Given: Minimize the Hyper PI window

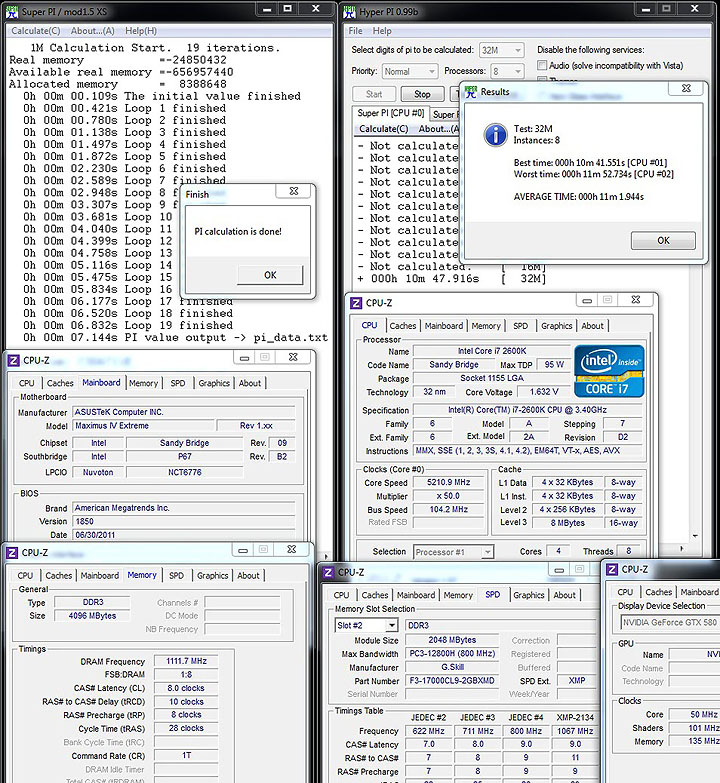Looking at the screenshot, I should coord(646,8).
